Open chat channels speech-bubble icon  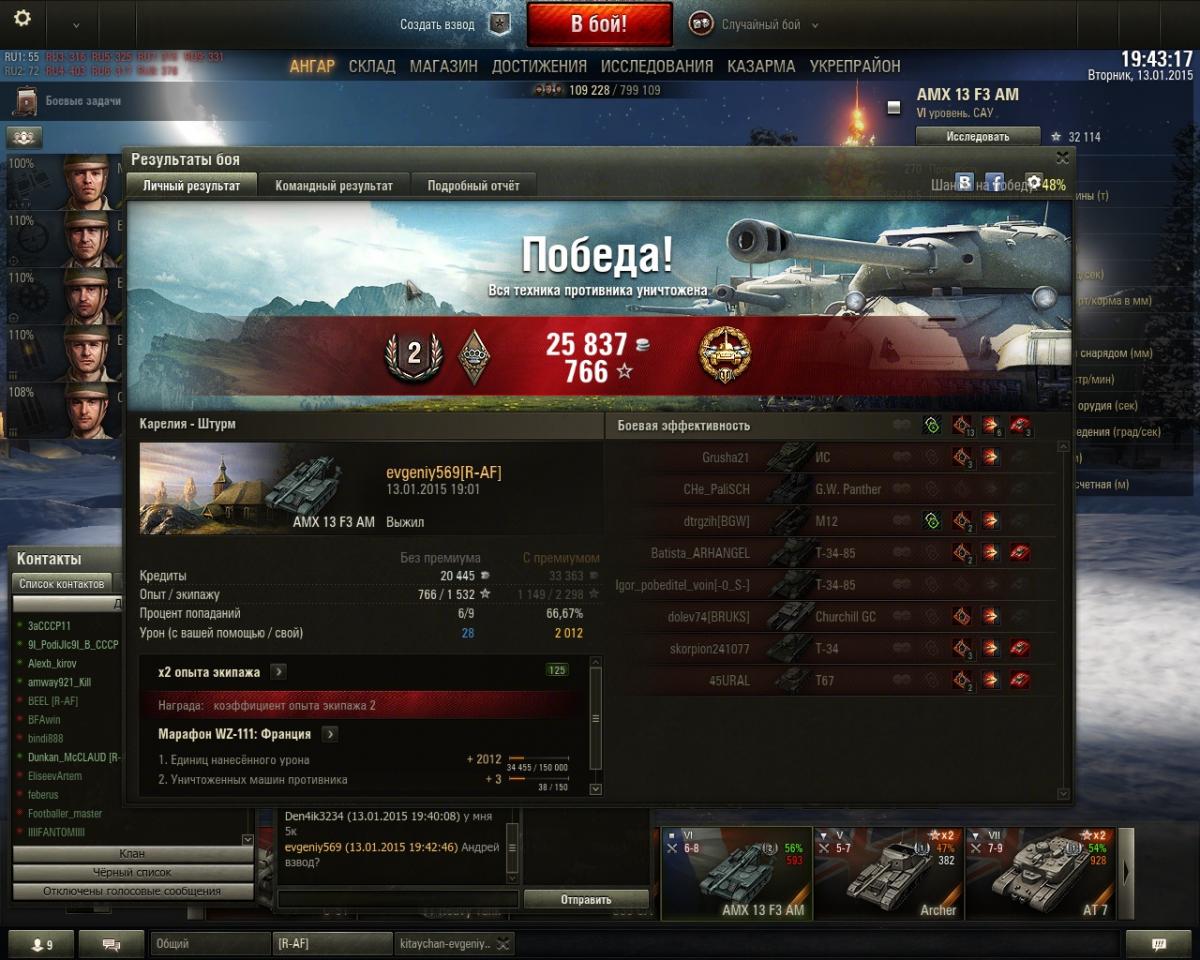pyautogui.click(x=111, y=943)
